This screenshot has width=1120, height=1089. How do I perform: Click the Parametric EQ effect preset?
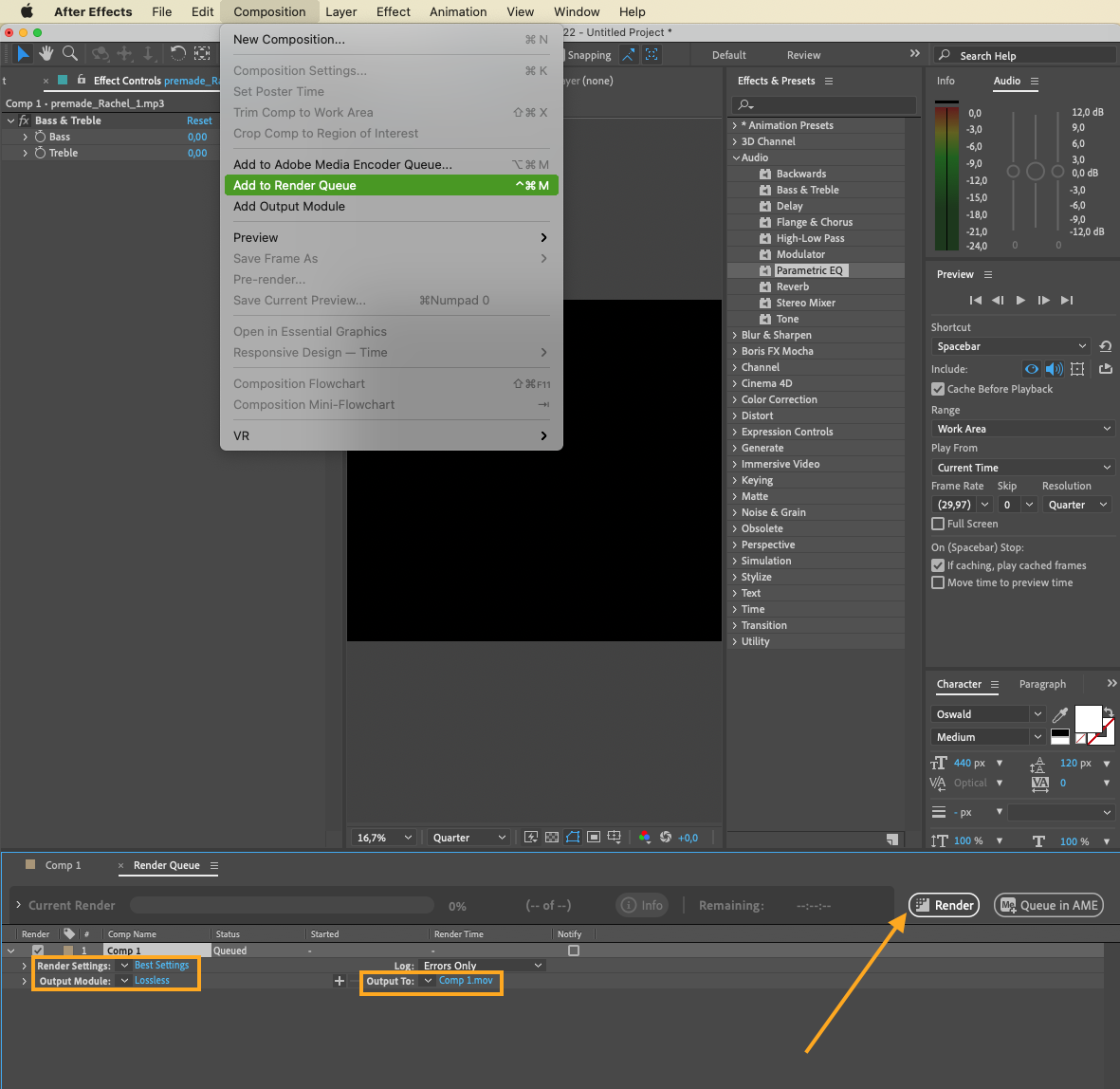pyautogui.click(x=809, y=270)
